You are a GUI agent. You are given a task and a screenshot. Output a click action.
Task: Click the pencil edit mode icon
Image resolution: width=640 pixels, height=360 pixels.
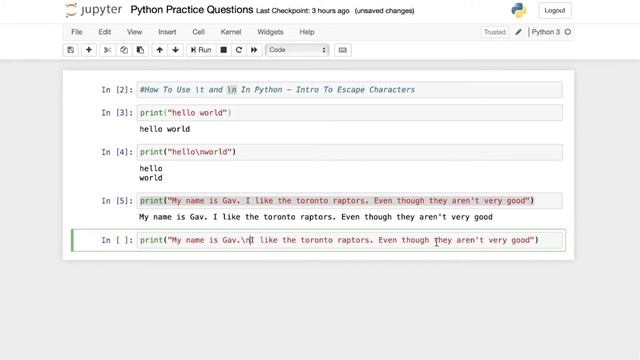pyautogui.click(x=518, y=32)
